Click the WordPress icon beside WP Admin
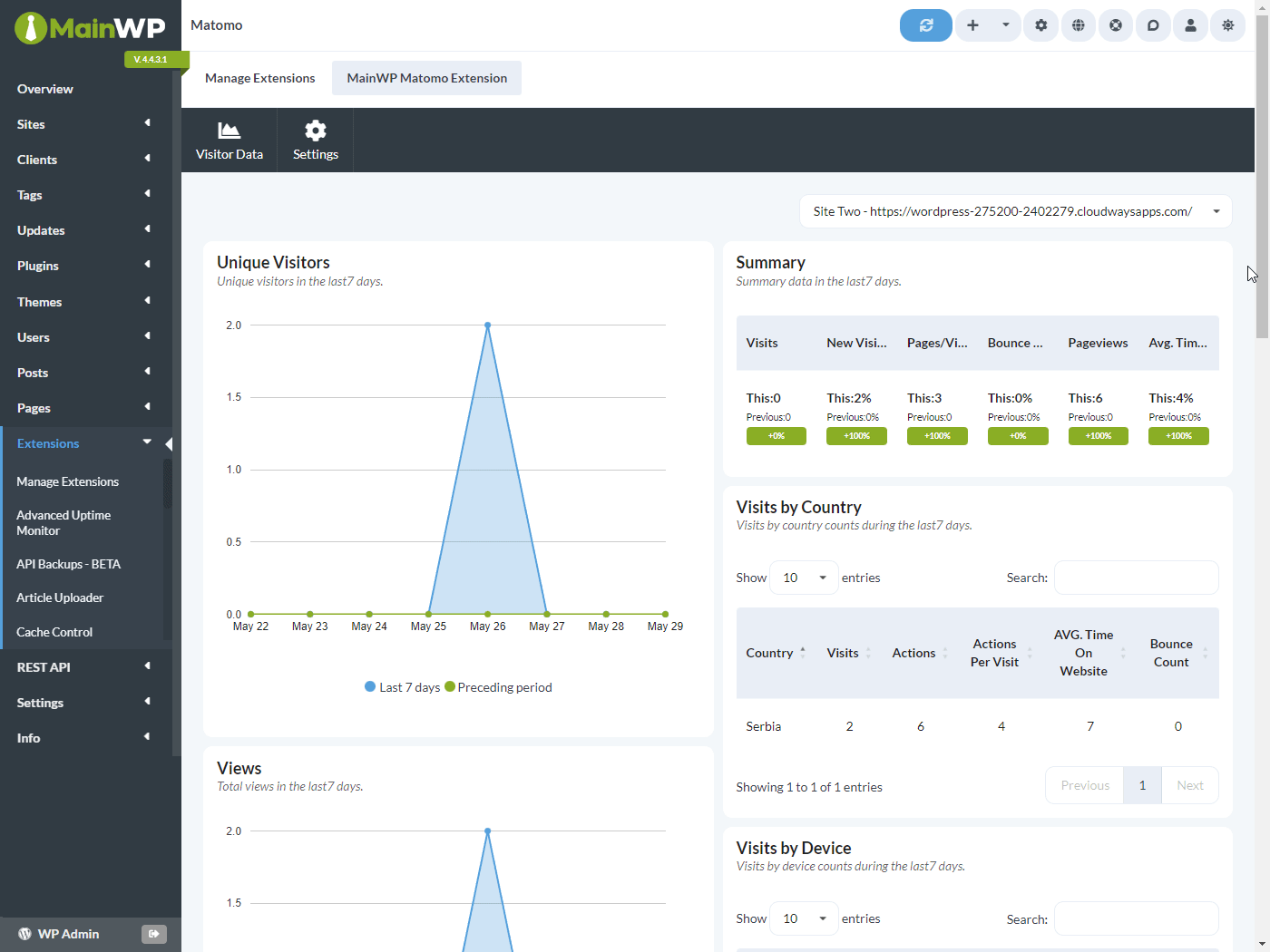 pyautogui.click(x=24, y=934)
